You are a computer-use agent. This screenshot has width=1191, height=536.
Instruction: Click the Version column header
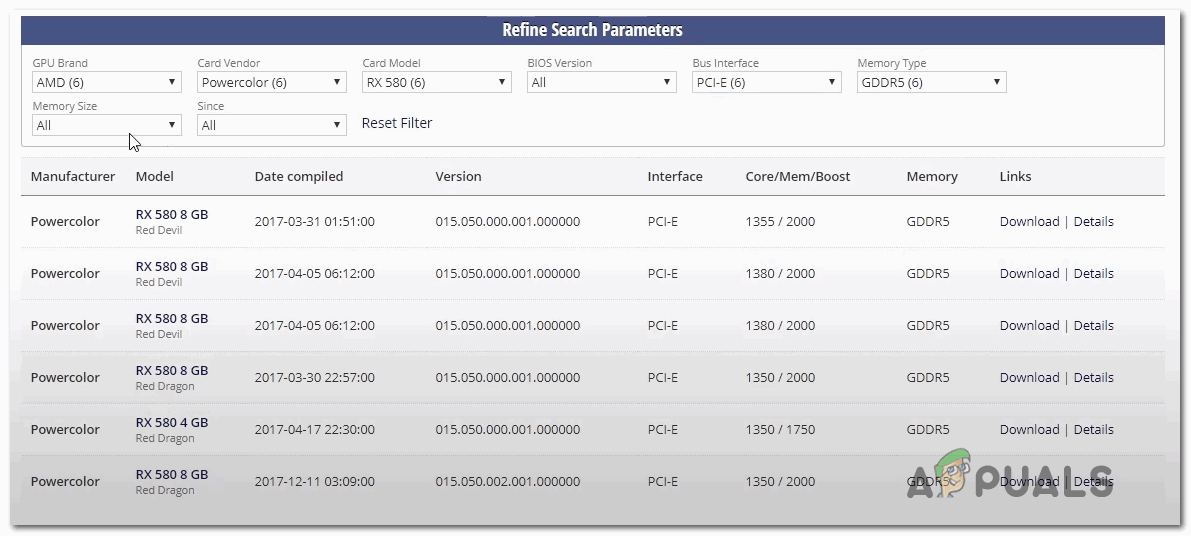click(458, 177)
